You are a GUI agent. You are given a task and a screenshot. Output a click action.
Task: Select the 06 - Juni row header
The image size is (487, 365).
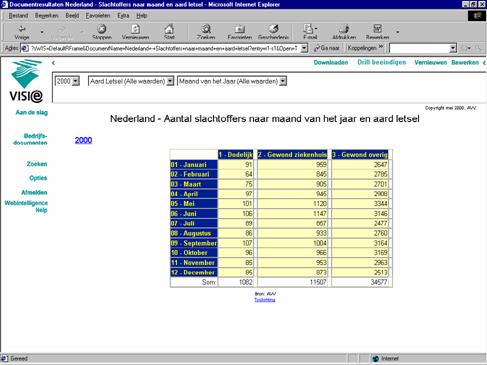coord(194,214)
